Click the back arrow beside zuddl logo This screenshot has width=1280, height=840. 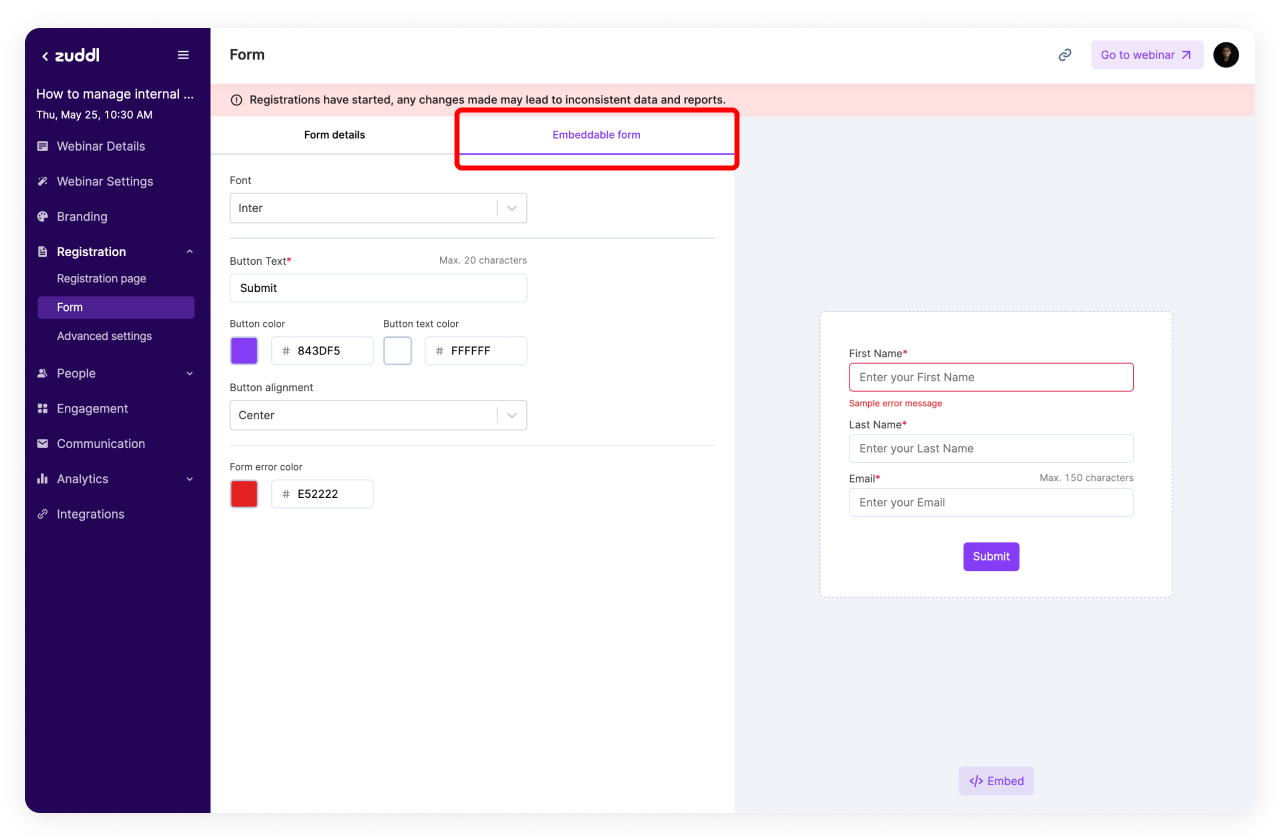click(x=45, y=57)
